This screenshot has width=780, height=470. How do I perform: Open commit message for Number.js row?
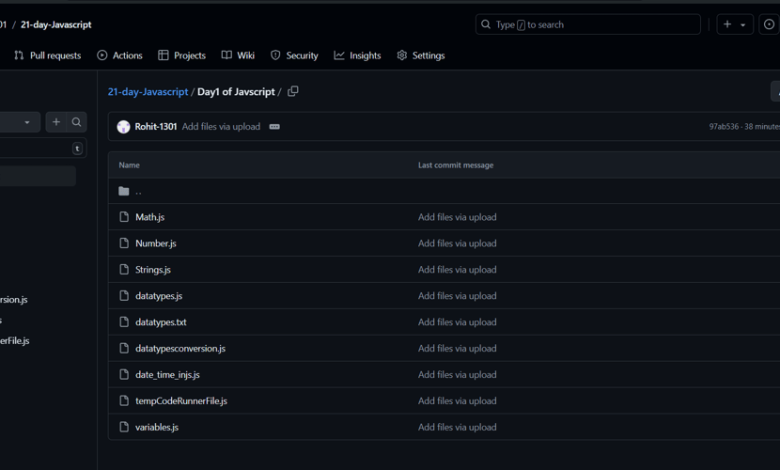(457, 243)
